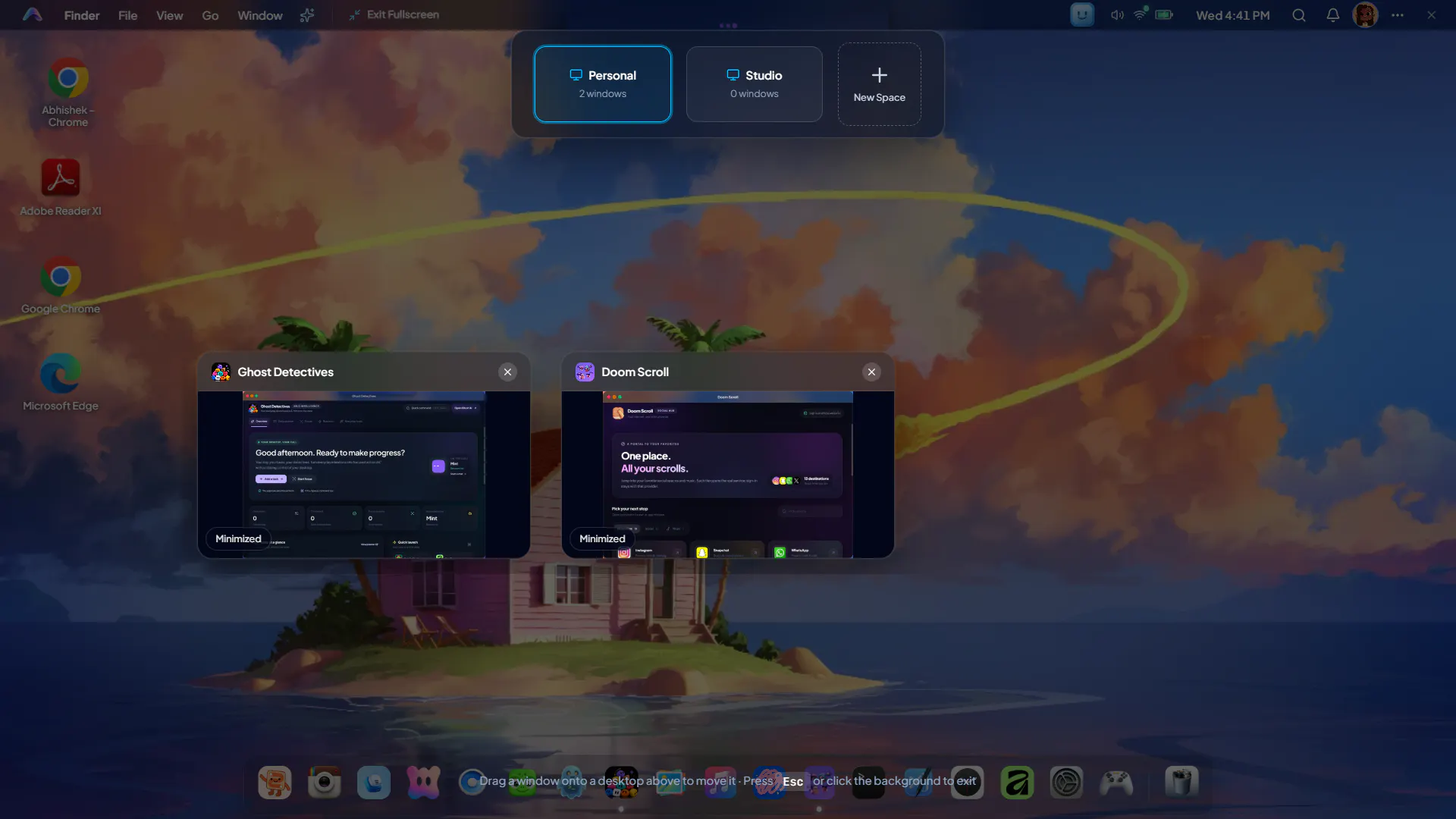
Task: Open the Wi-Fi status icon
Action: coord(1141,14)
